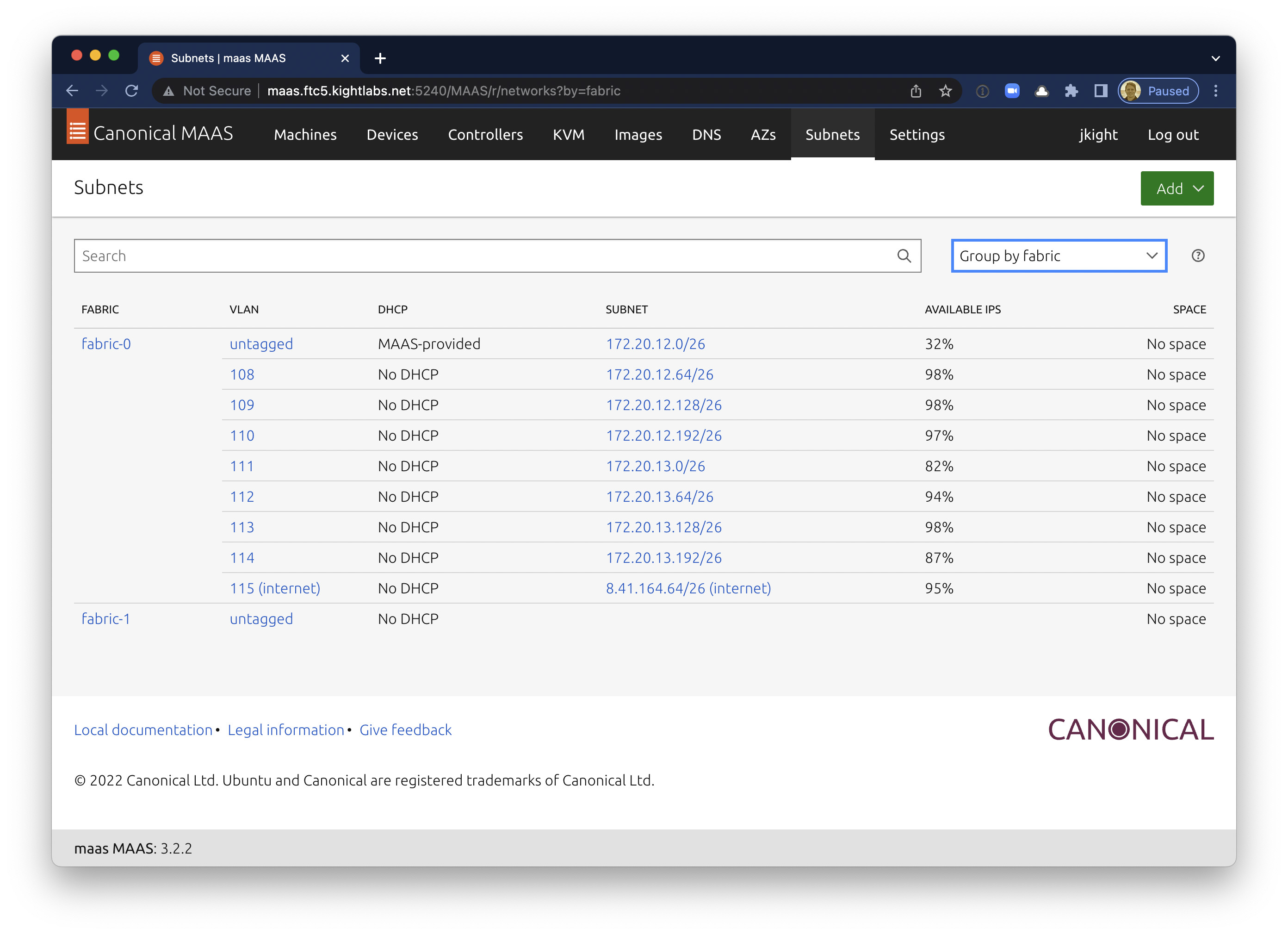This screenshot has height=935, width=1288.
Task: Click the bookmark star icon
Action: pyautogui.click(x=945, y=91)
